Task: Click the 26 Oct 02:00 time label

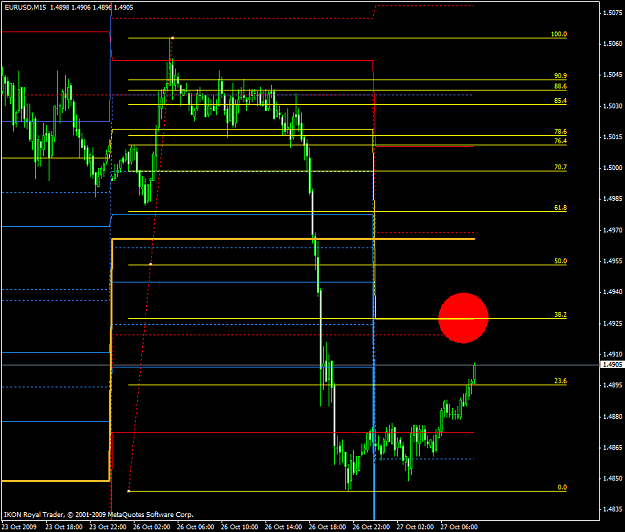Action: [151, 527]
